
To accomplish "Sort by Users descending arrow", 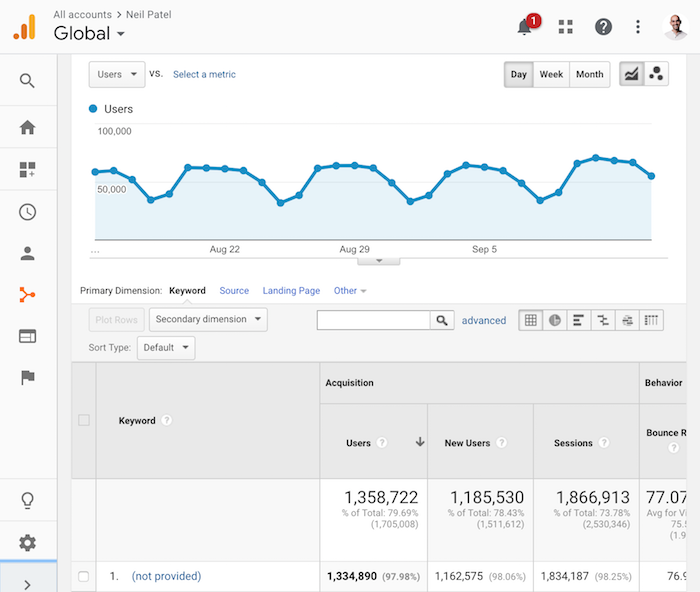I will point(420,442).
